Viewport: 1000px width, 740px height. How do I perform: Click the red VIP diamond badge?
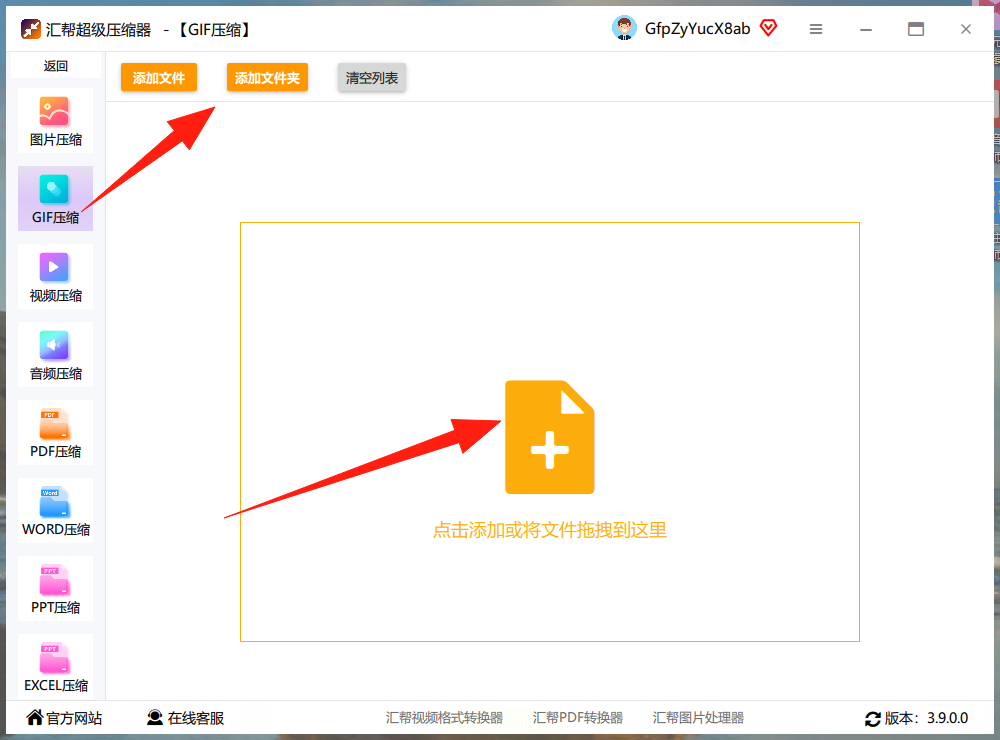768,28
